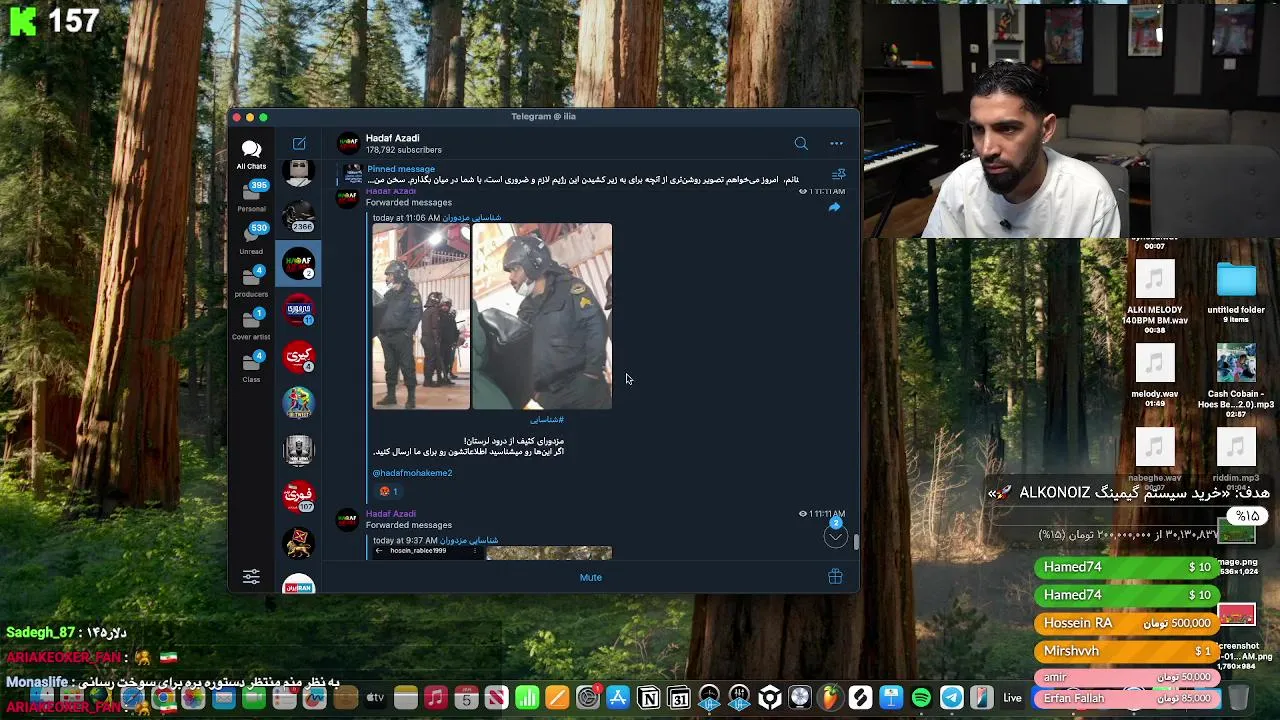Click the message list scrollbar thumb

(x=856, y=541)
